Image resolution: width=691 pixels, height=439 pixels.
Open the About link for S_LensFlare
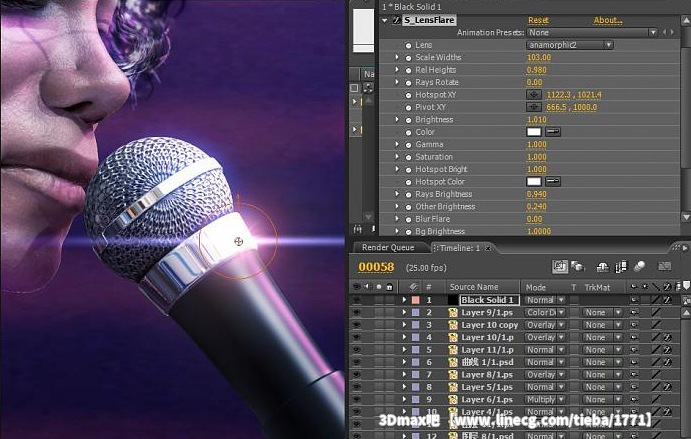click(x=608, y=20)
